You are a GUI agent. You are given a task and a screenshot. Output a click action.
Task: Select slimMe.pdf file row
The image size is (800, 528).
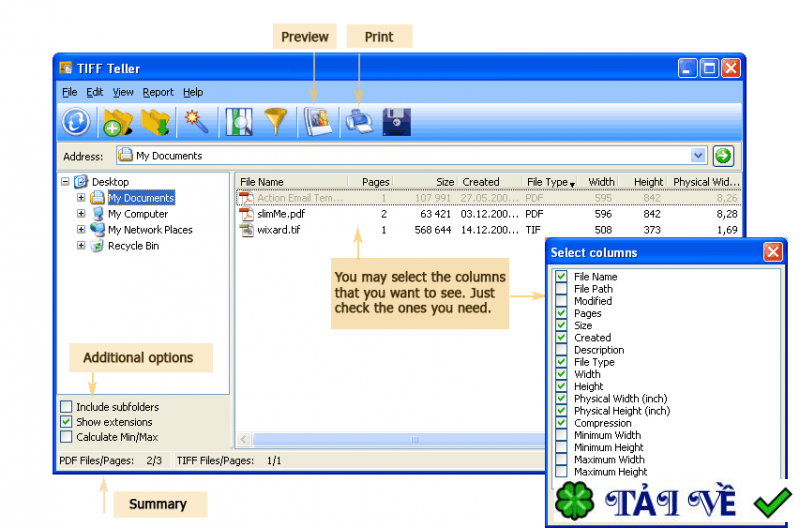click(x=489, y=214)
